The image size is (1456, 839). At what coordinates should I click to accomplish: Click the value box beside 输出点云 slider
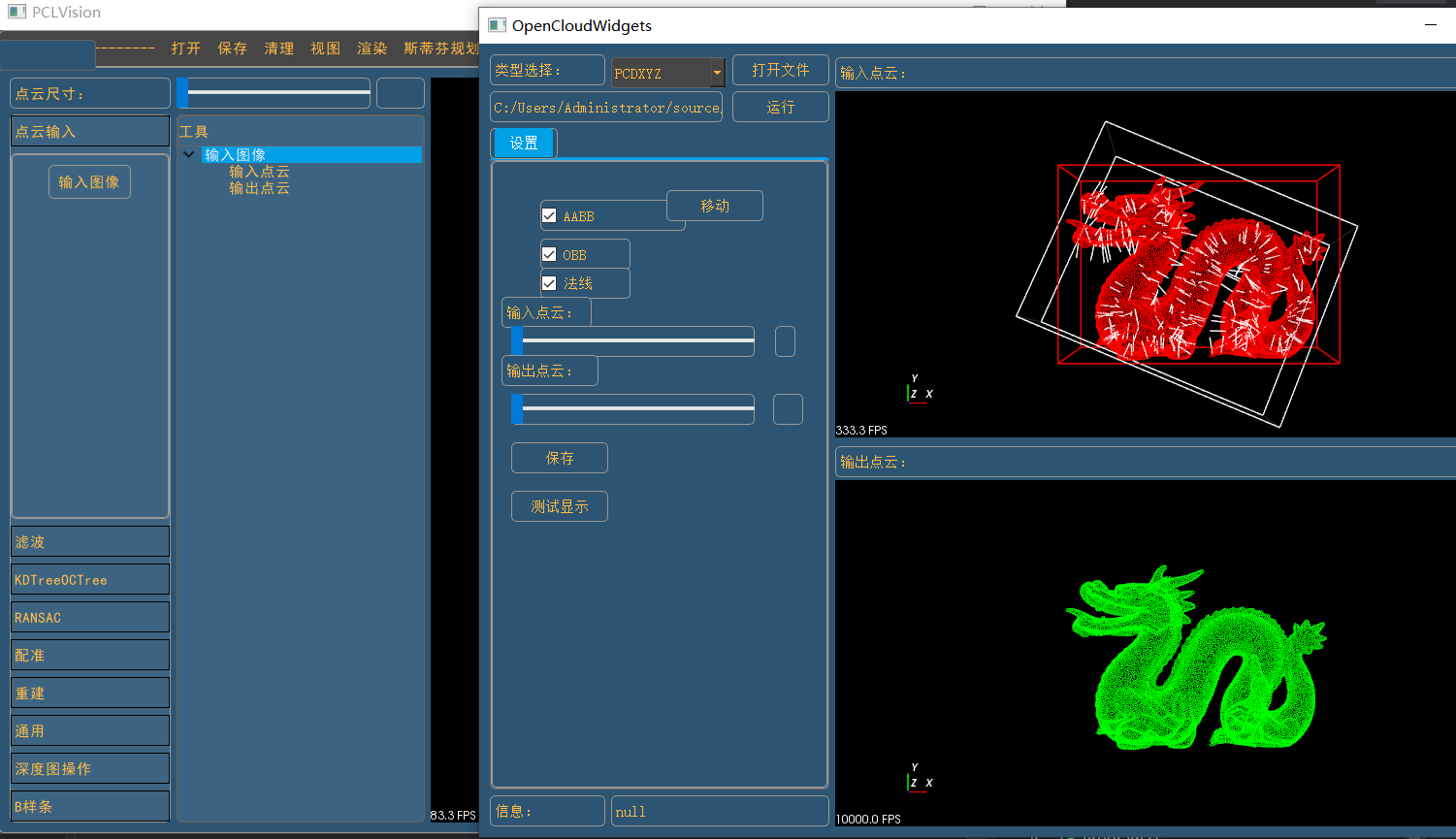pos(788,409)
